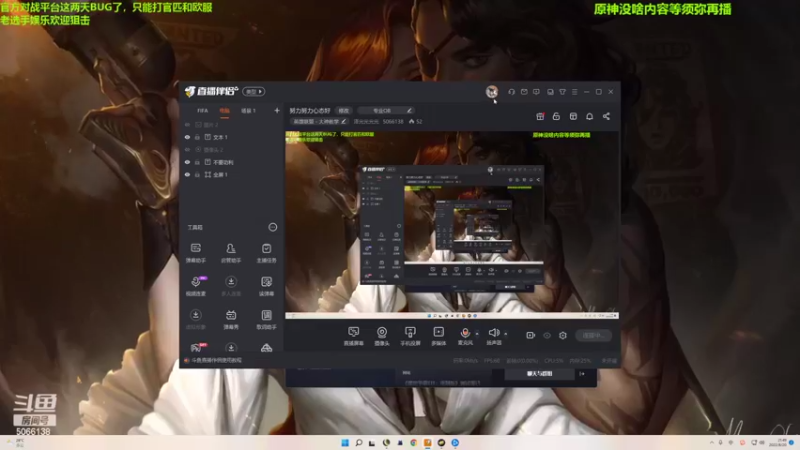Edit the 英雄联盟 category tag
This screenshot has width=800, height=450.
pos(320,122)
